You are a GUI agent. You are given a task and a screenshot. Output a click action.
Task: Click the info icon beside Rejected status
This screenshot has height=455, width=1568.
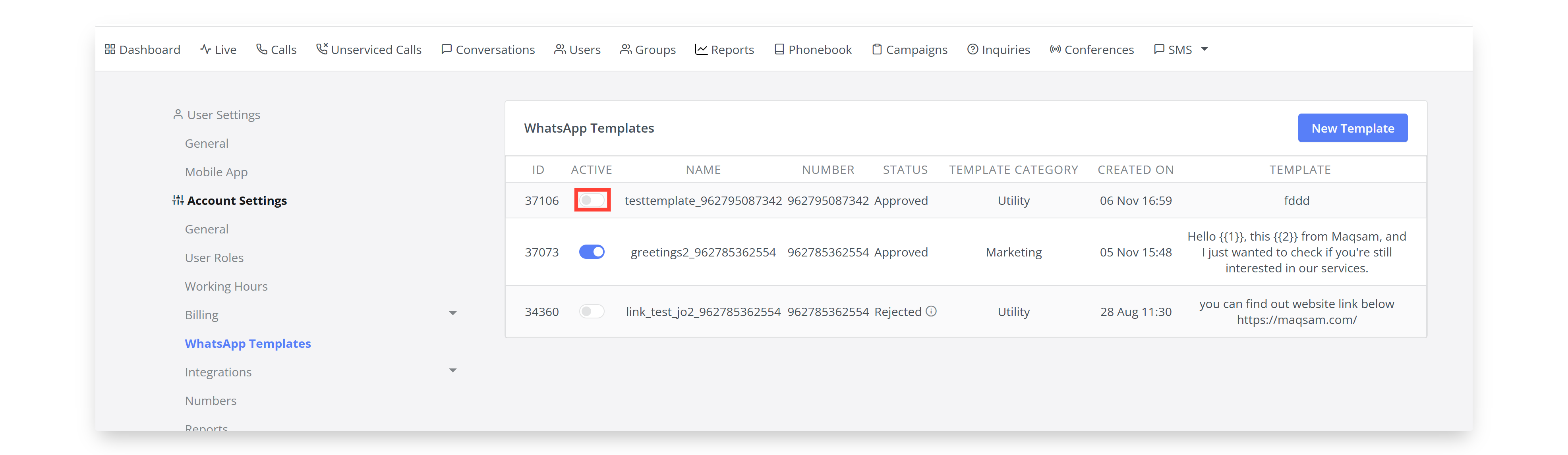click(931, 311)
